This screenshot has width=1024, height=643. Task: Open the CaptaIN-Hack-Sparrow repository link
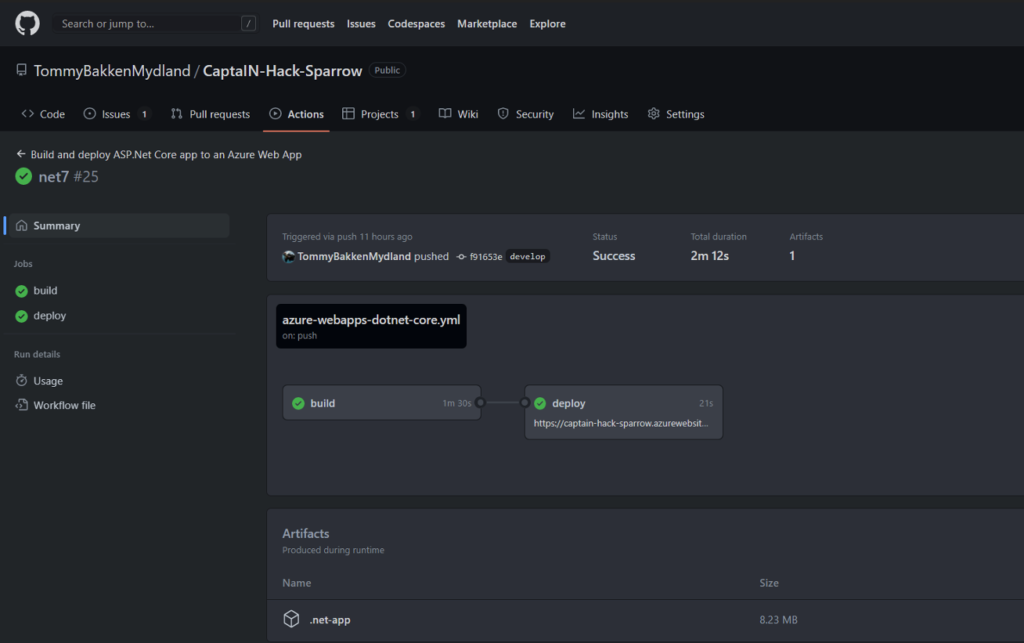282,71
